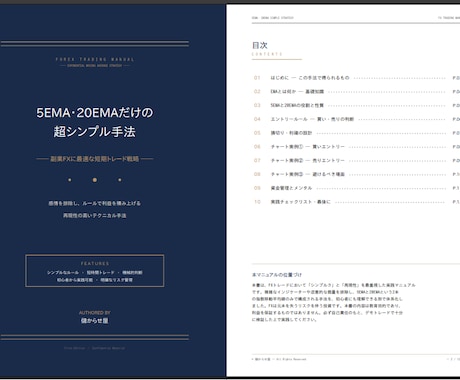460x380 pixels.
Task: Click the "CONTENTS" label under 目次
Action: coord(267,54)
